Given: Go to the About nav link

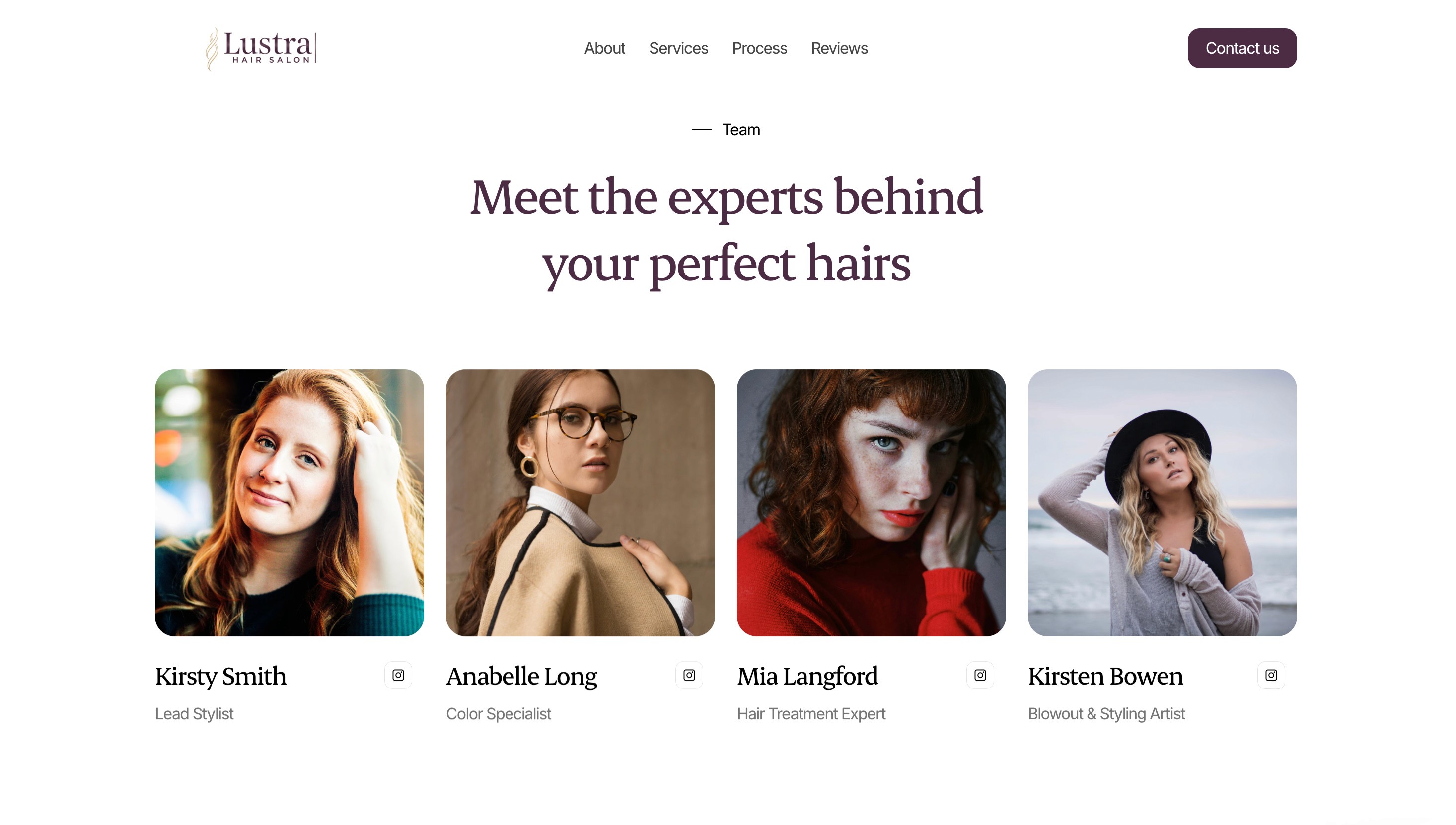Looking at the screenshot, I should (604, 48).
